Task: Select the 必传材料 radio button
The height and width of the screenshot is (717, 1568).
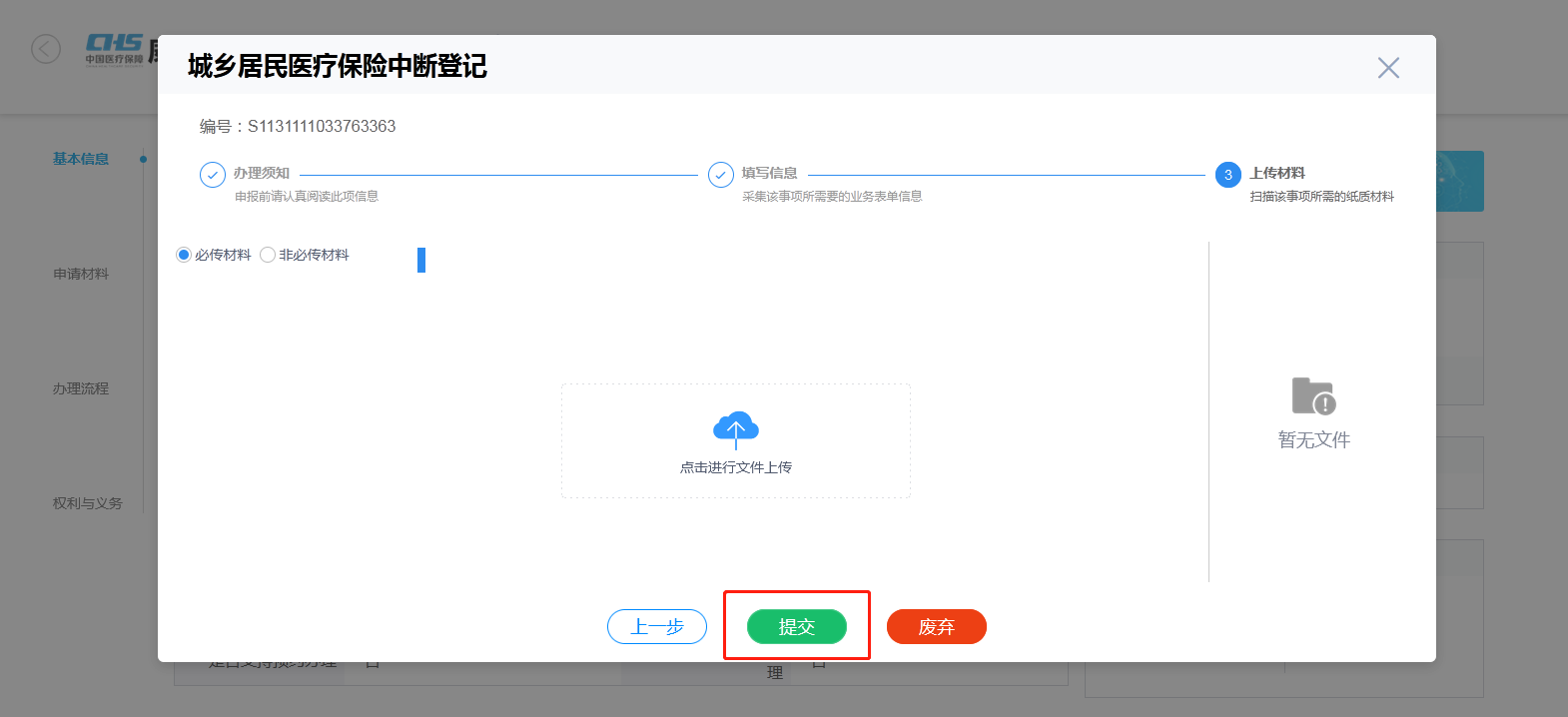Action: pyautogui.click(x=184, y=256)
